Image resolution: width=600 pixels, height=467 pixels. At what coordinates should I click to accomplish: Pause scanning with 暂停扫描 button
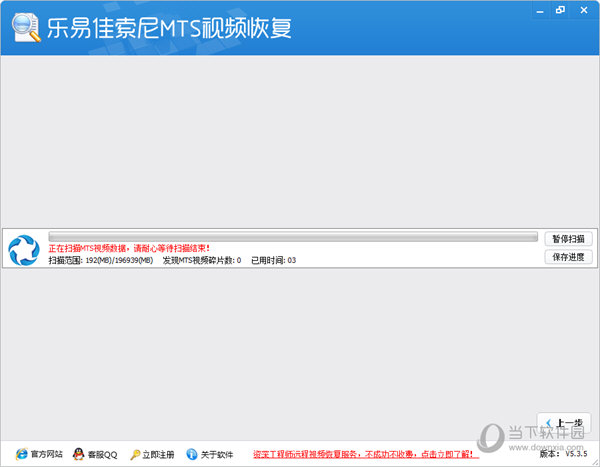pos(568,239)
